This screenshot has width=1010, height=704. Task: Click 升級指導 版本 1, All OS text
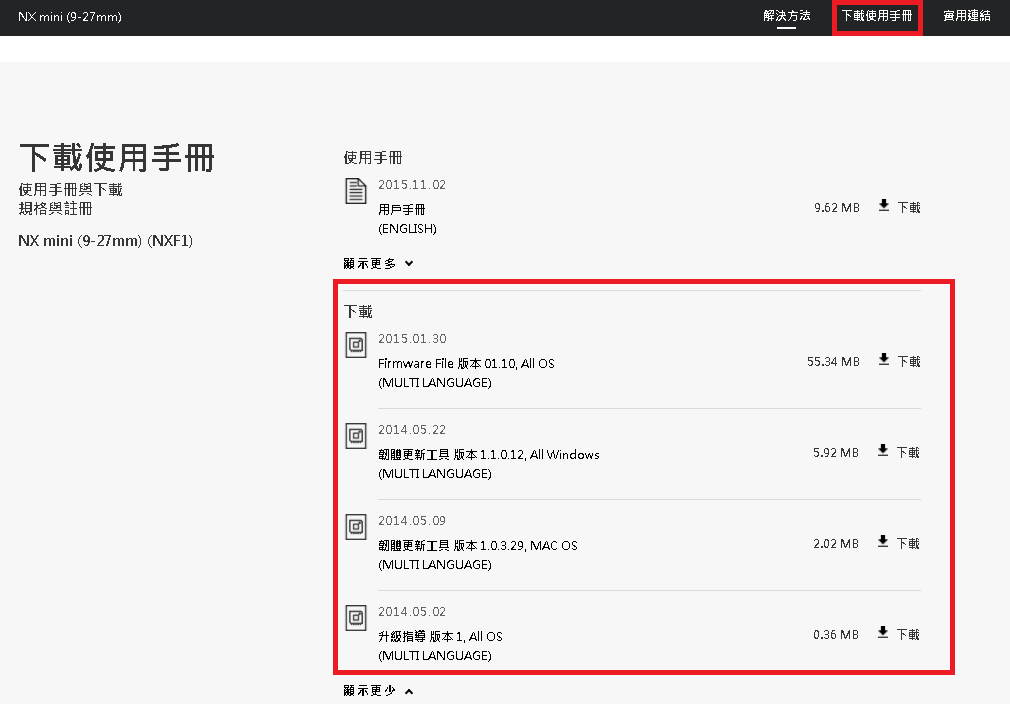pyautogui.click(x=441, y=636)
